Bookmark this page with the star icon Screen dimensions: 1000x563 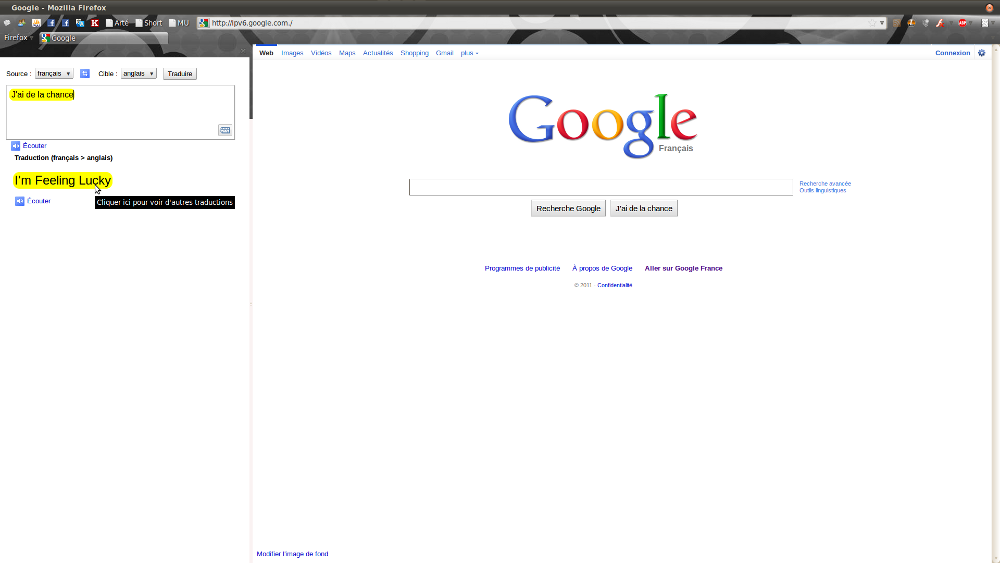click(x=872, y=23)
